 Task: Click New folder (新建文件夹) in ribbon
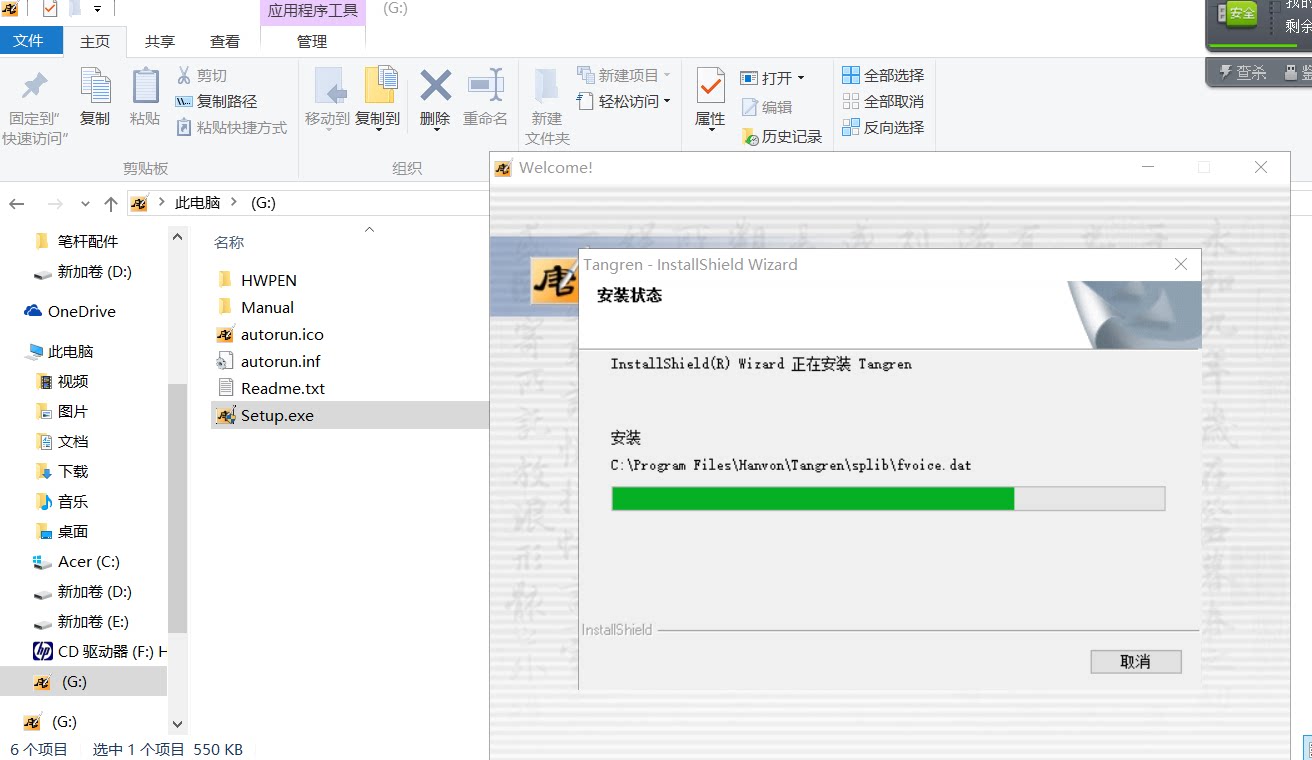click(547, 108)
